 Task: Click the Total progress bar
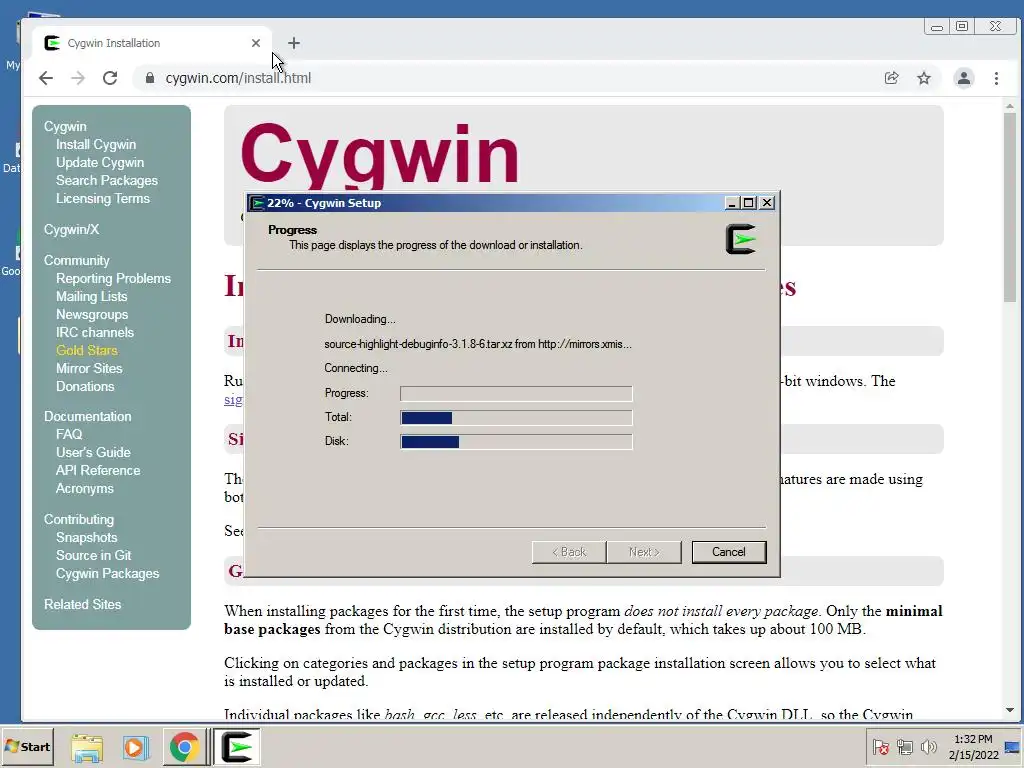click(516, 418)
